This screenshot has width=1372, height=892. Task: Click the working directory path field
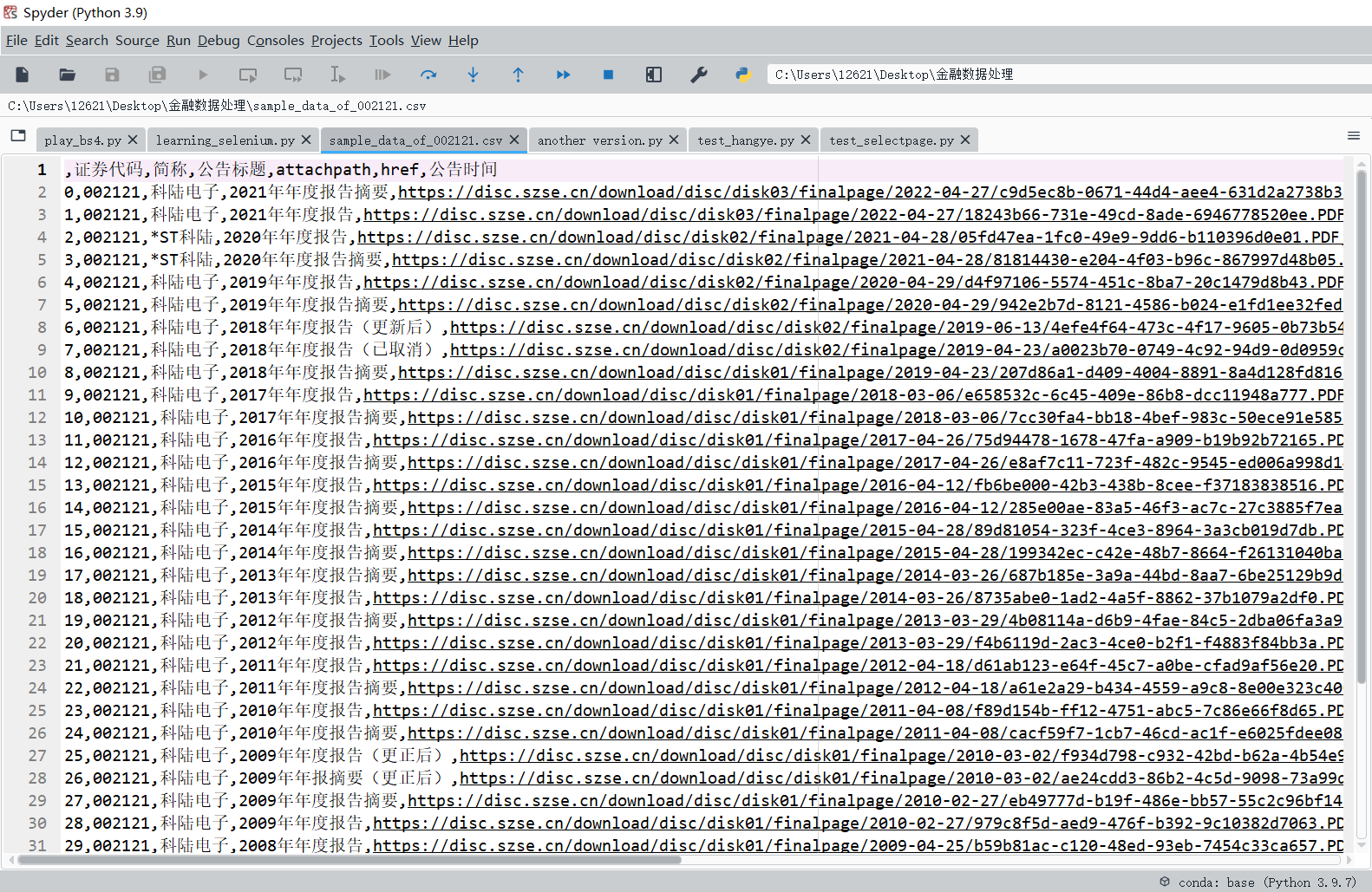click(1067, 75)
